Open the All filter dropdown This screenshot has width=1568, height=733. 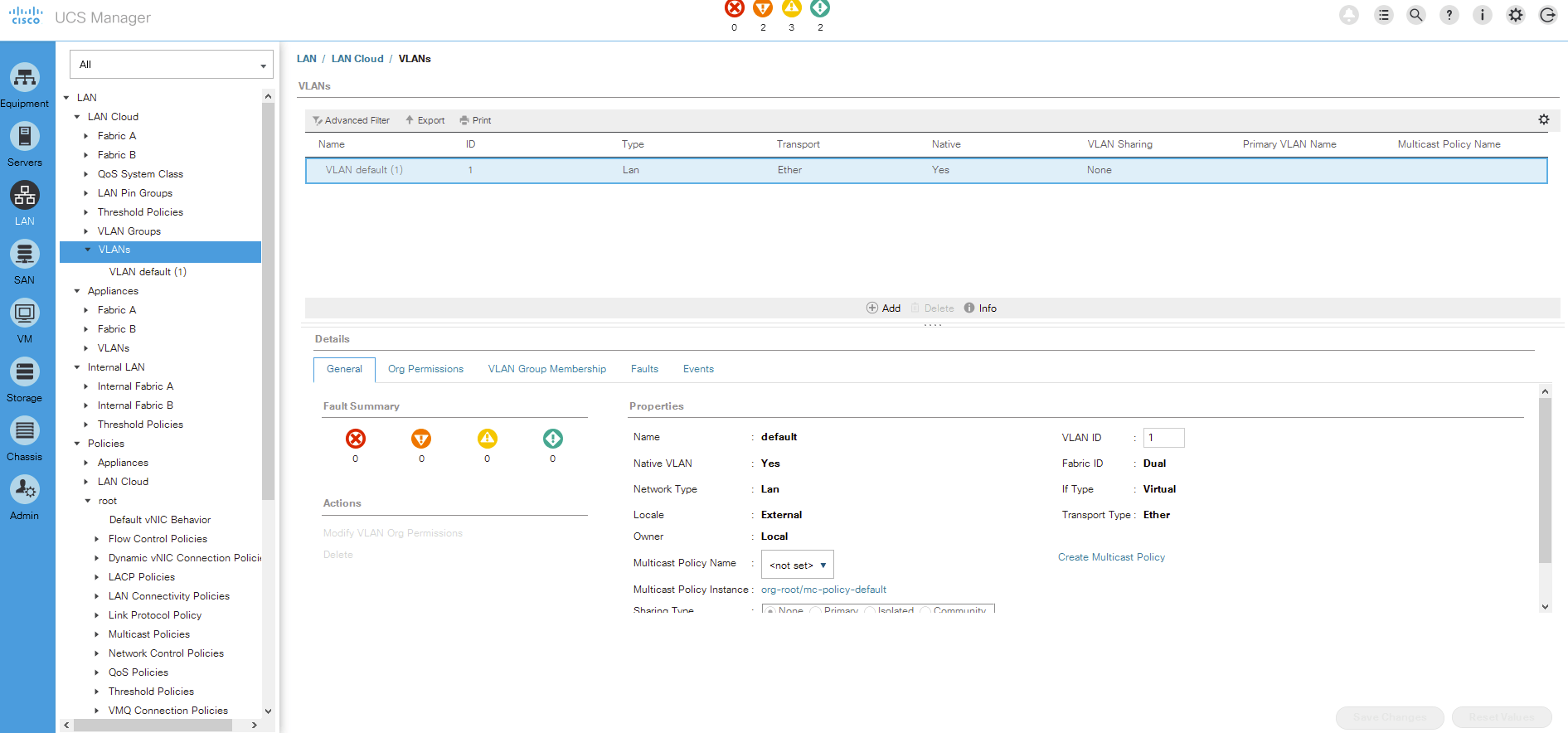point(171,65)
